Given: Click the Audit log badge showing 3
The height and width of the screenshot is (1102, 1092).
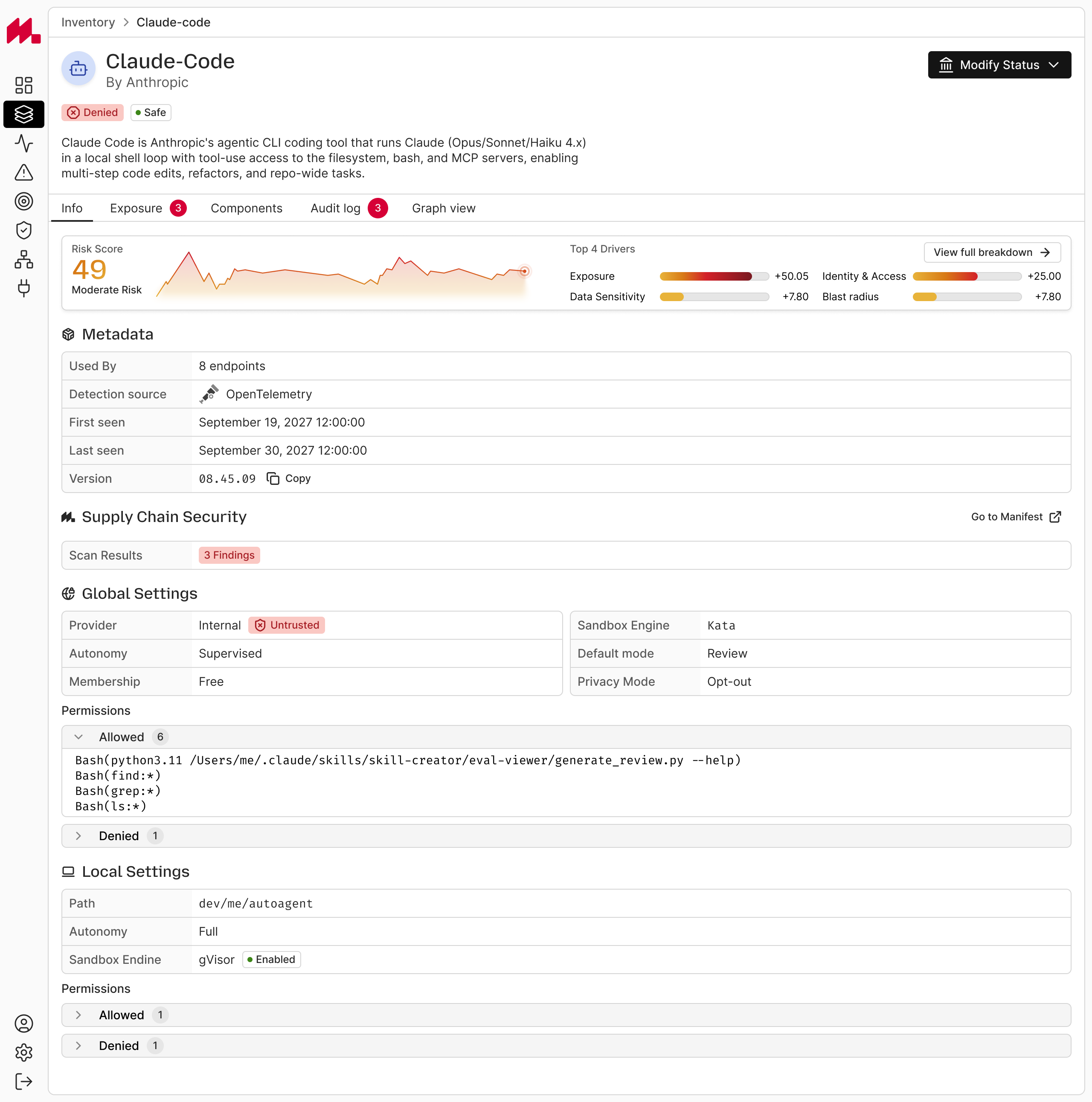Looking at the screenshot, I should [378, 208].
